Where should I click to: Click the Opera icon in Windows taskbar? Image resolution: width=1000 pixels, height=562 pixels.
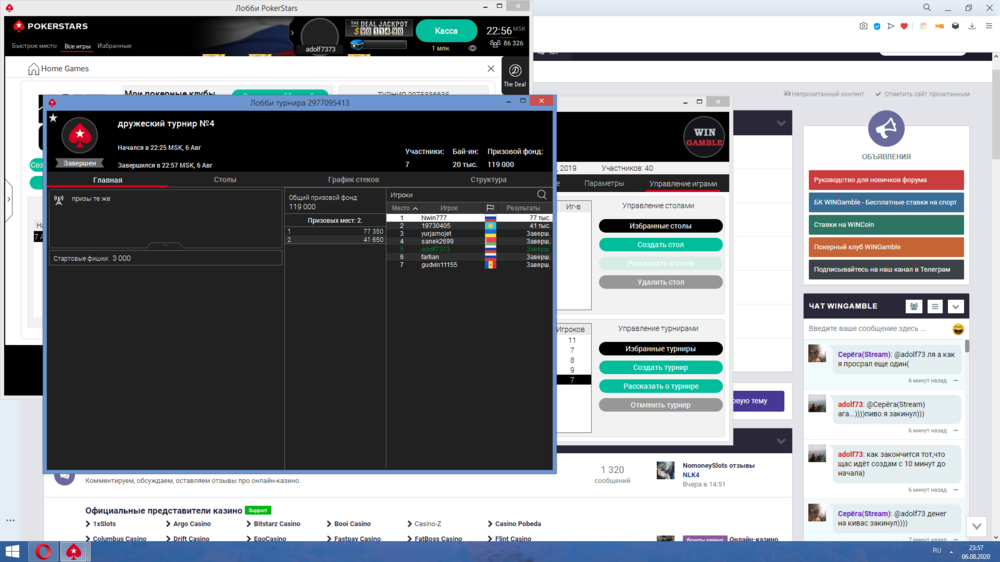coord(43,551)
